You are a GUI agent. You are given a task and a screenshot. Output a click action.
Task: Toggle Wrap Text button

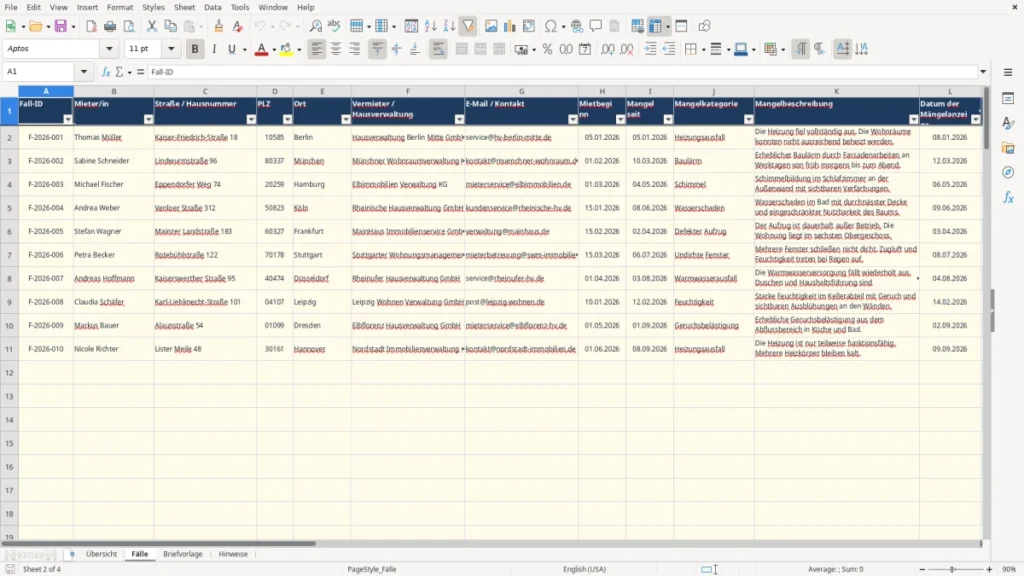tap(438, 49)
